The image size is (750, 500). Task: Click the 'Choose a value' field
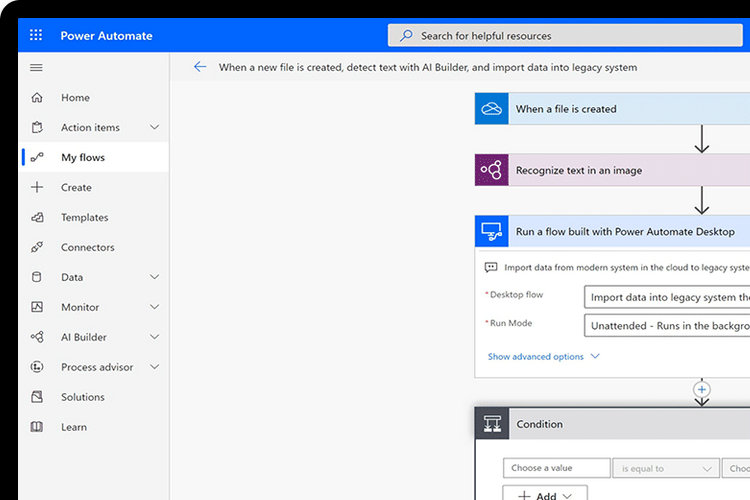click(557, 468)
